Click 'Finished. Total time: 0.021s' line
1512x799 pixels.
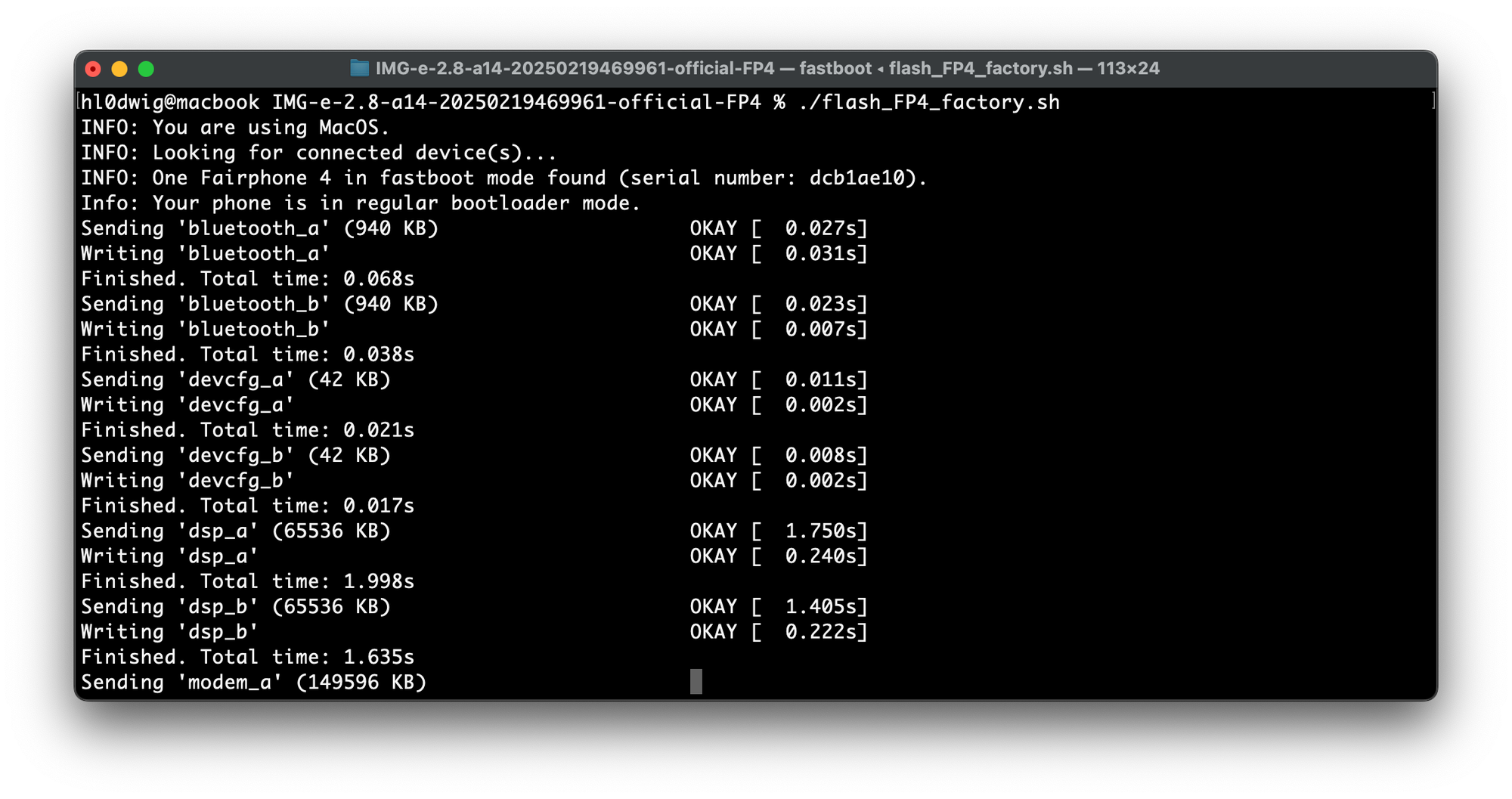pyautogui.click(x=248, y=430)
